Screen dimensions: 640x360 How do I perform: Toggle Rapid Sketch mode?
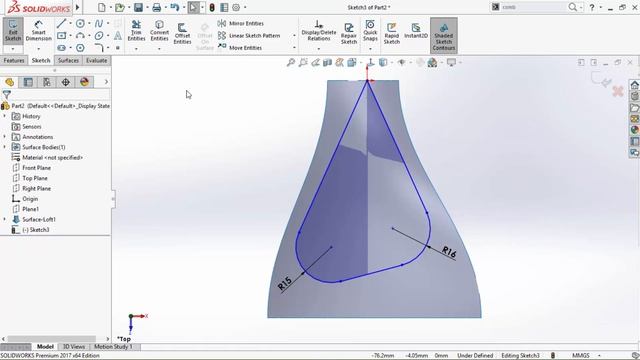(x=391, y=33)
